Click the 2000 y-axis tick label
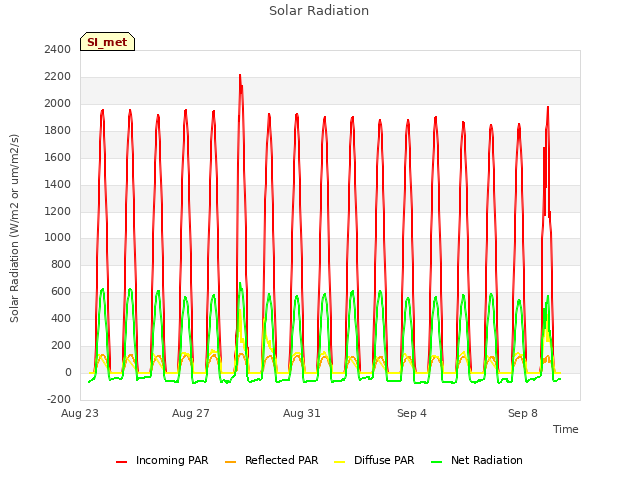 tap(58, 104)
